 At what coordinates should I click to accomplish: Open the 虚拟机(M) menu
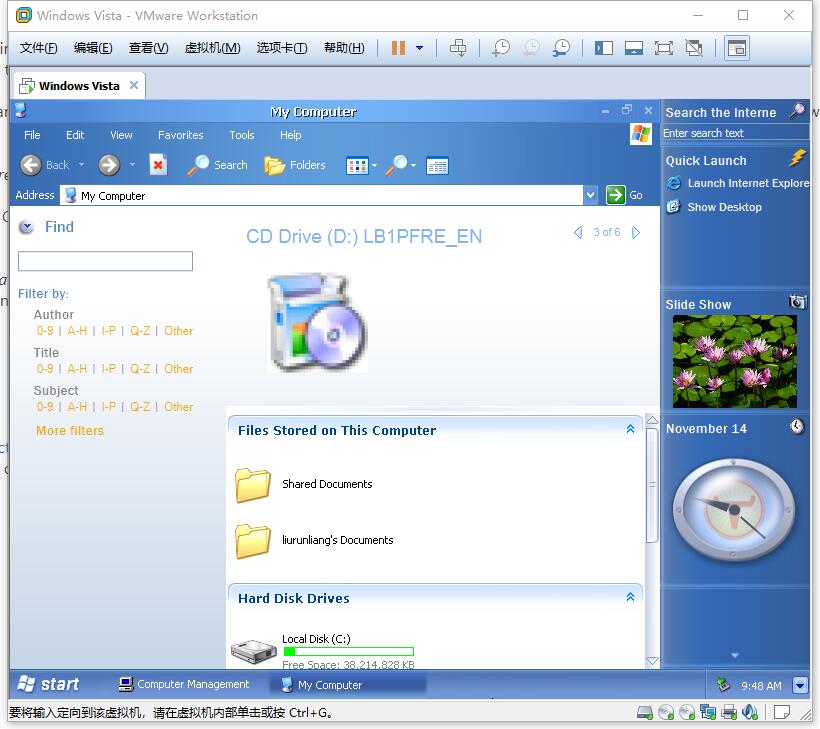click(212, 48)
